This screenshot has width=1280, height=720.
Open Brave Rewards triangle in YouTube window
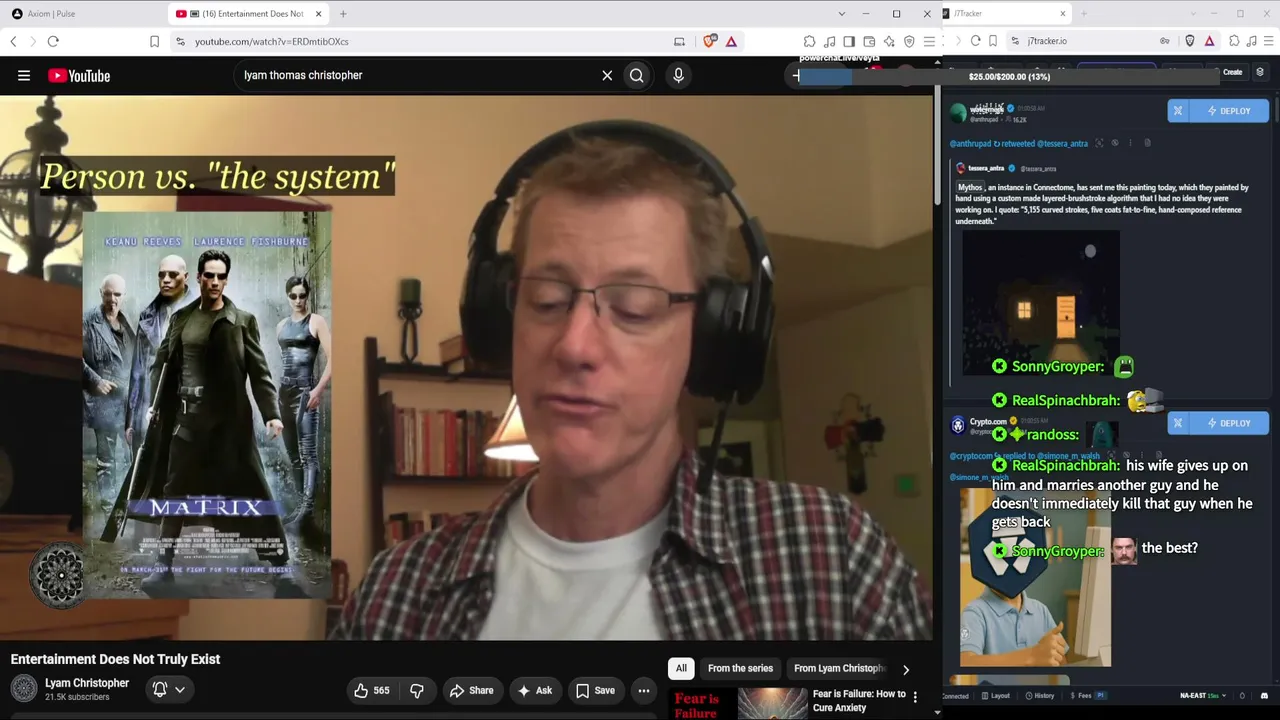pyautogui.click(x=731, y=41)
